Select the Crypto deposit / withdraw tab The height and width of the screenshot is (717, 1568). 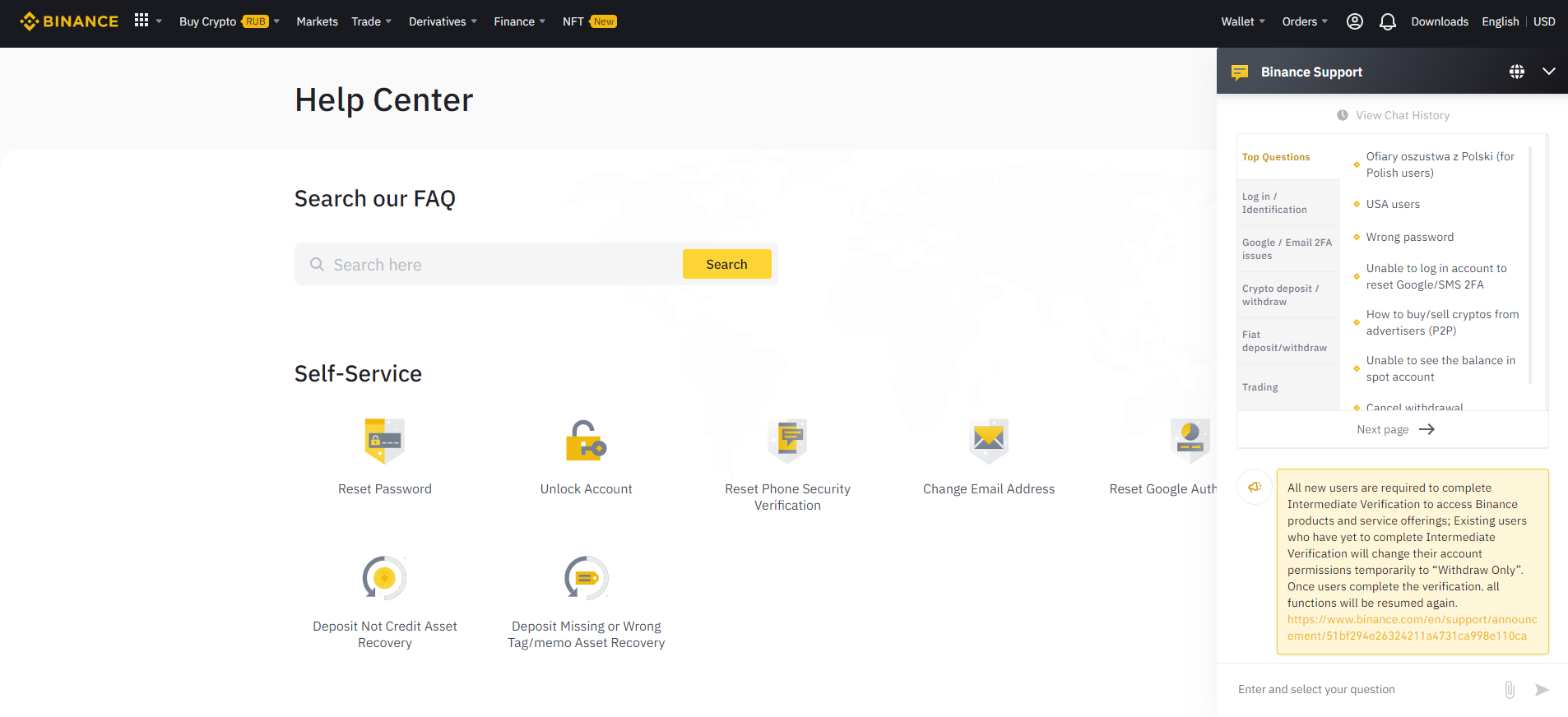pos(1288,295)
